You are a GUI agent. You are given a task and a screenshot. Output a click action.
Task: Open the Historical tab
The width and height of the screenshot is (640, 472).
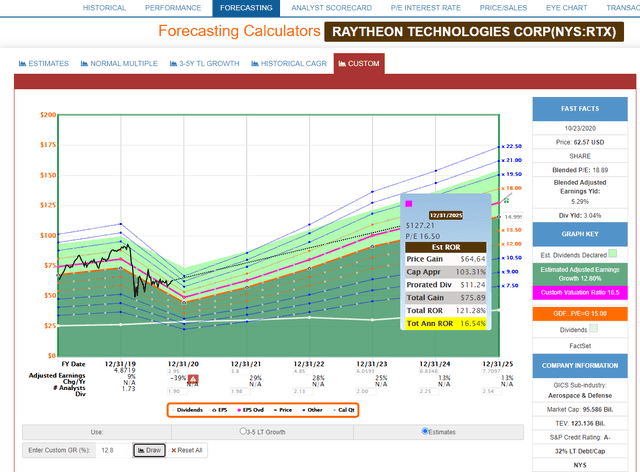click(x=104, y=8)
